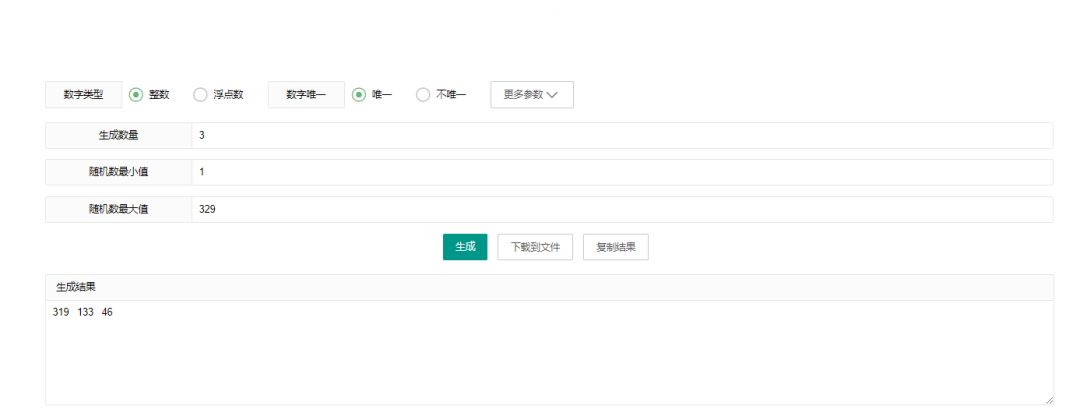Select the 整数 radio button
1080x413 pixels.
[136, 95]
